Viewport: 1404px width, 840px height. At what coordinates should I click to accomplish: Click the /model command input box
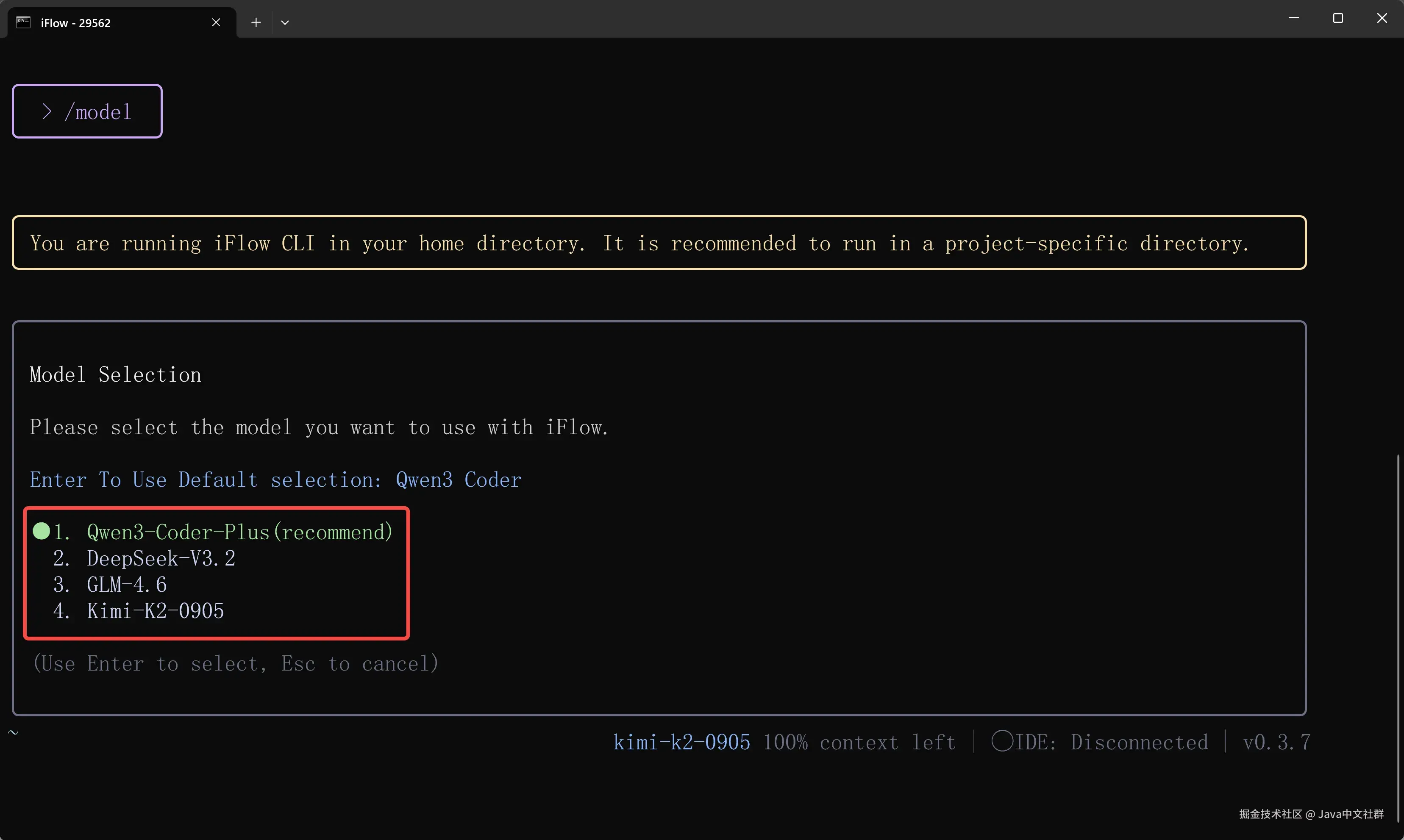tap(87, 111)
